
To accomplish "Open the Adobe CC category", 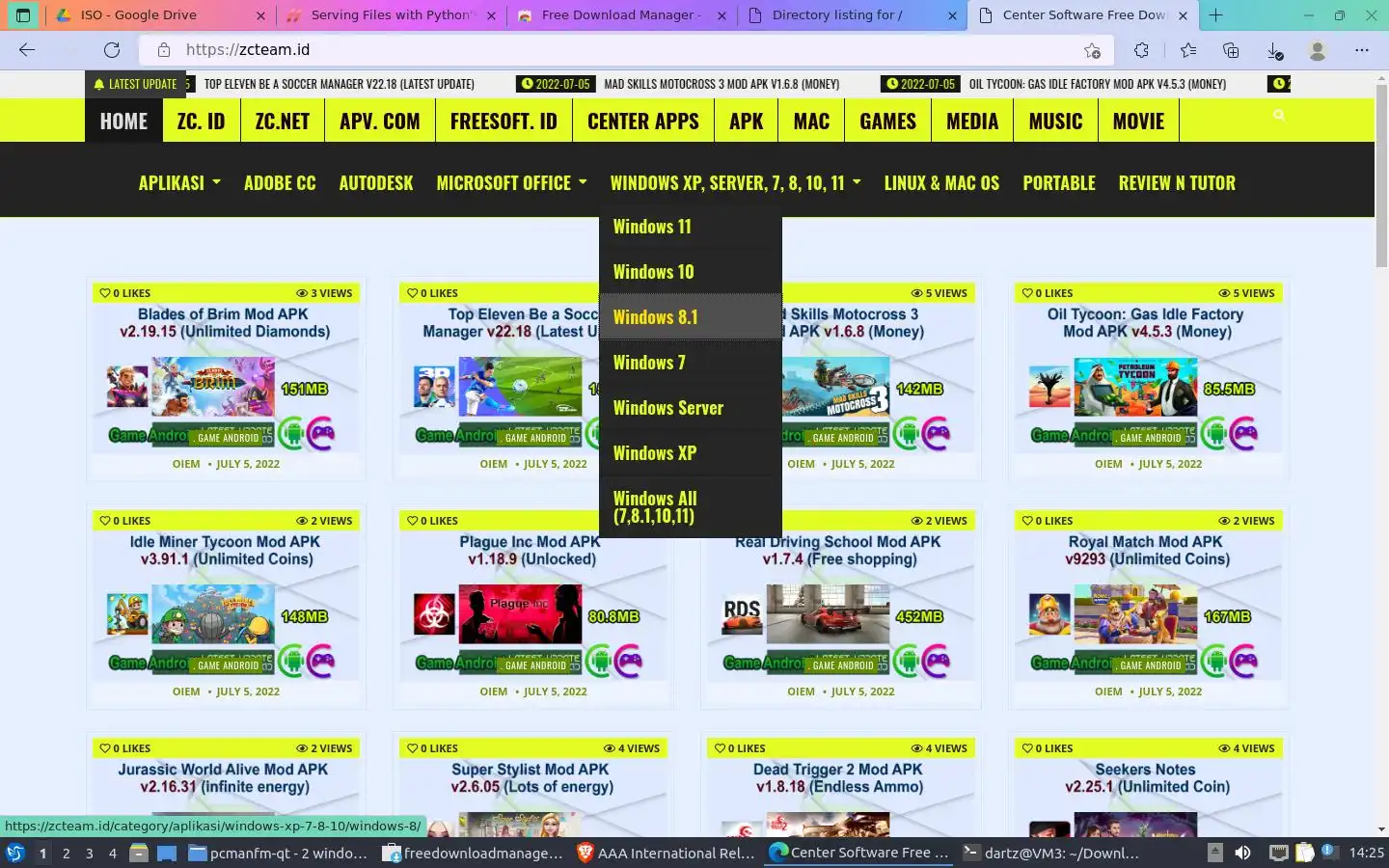I will click(x=280, y=182).
